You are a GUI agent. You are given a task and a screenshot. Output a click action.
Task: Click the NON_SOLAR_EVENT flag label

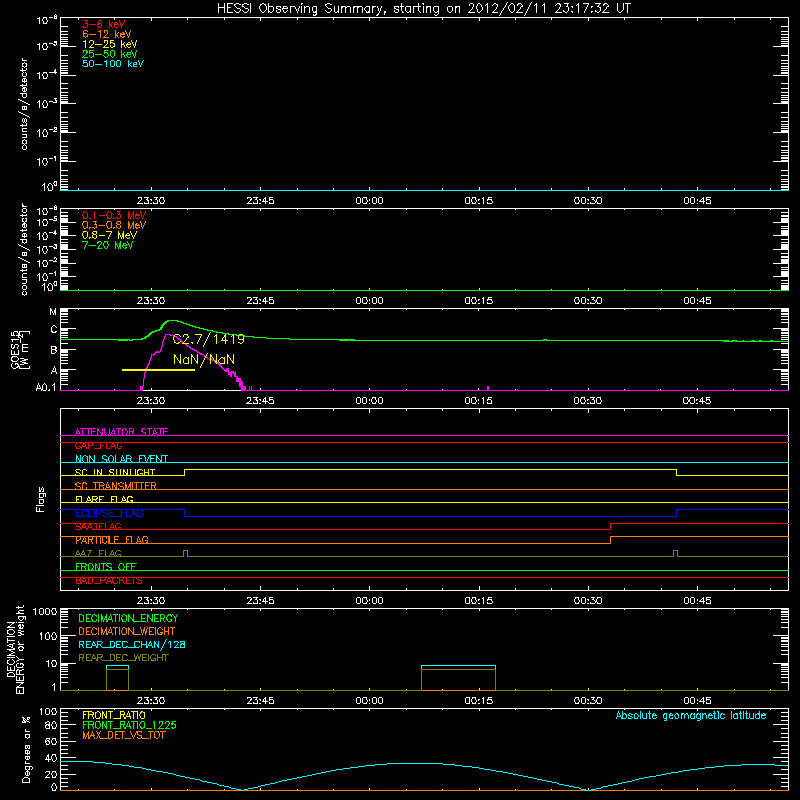[121, 459]
